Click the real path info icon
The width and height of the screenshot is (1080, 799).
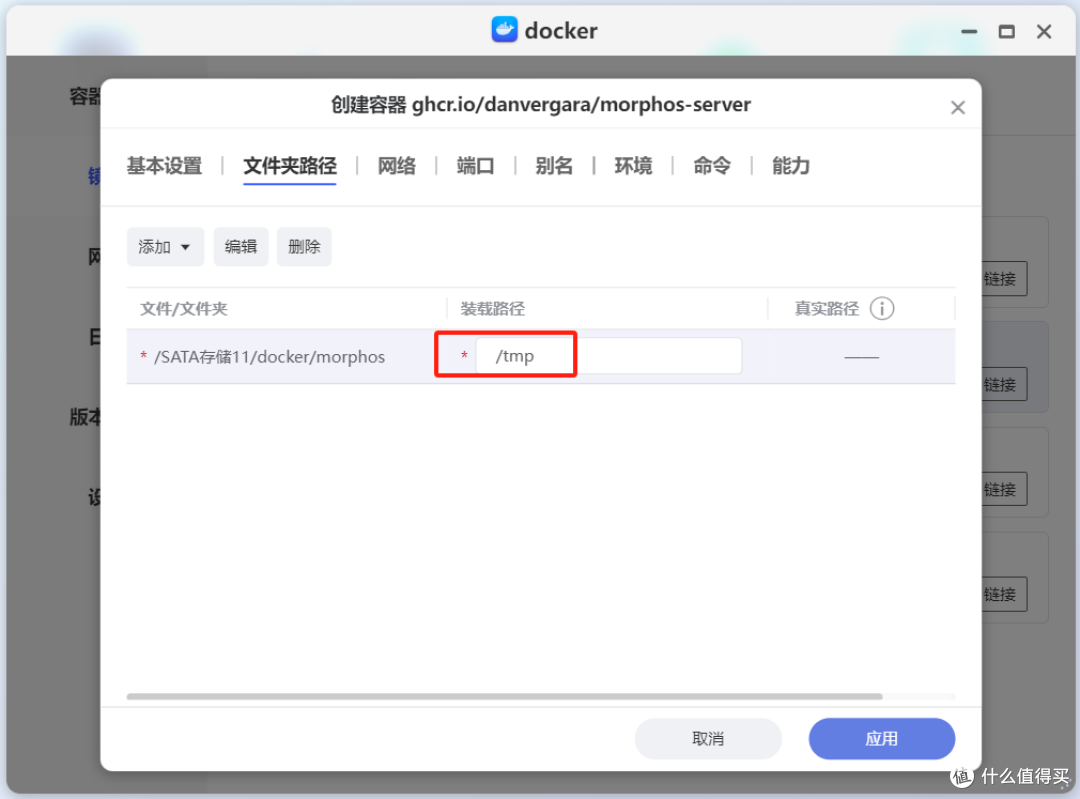point(882,309)
